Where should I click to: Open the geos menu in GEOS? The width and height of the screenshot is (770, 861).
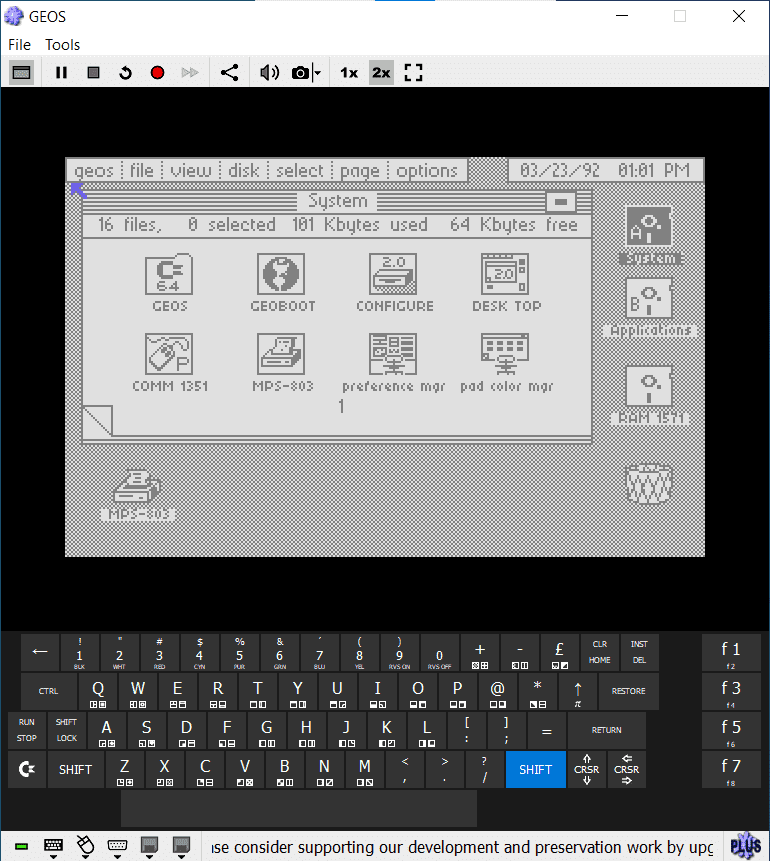click(x=94, y=170)
